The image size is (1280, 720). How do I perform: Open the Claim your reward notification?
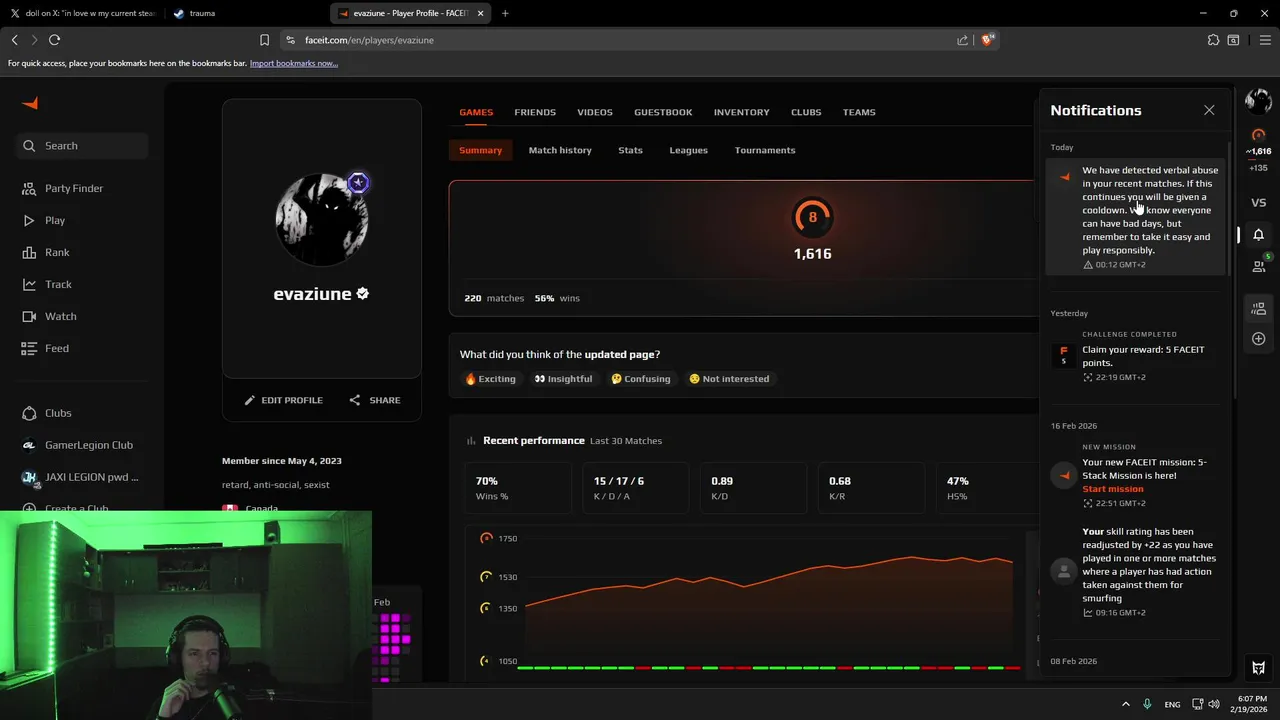tap(1135, 355)
